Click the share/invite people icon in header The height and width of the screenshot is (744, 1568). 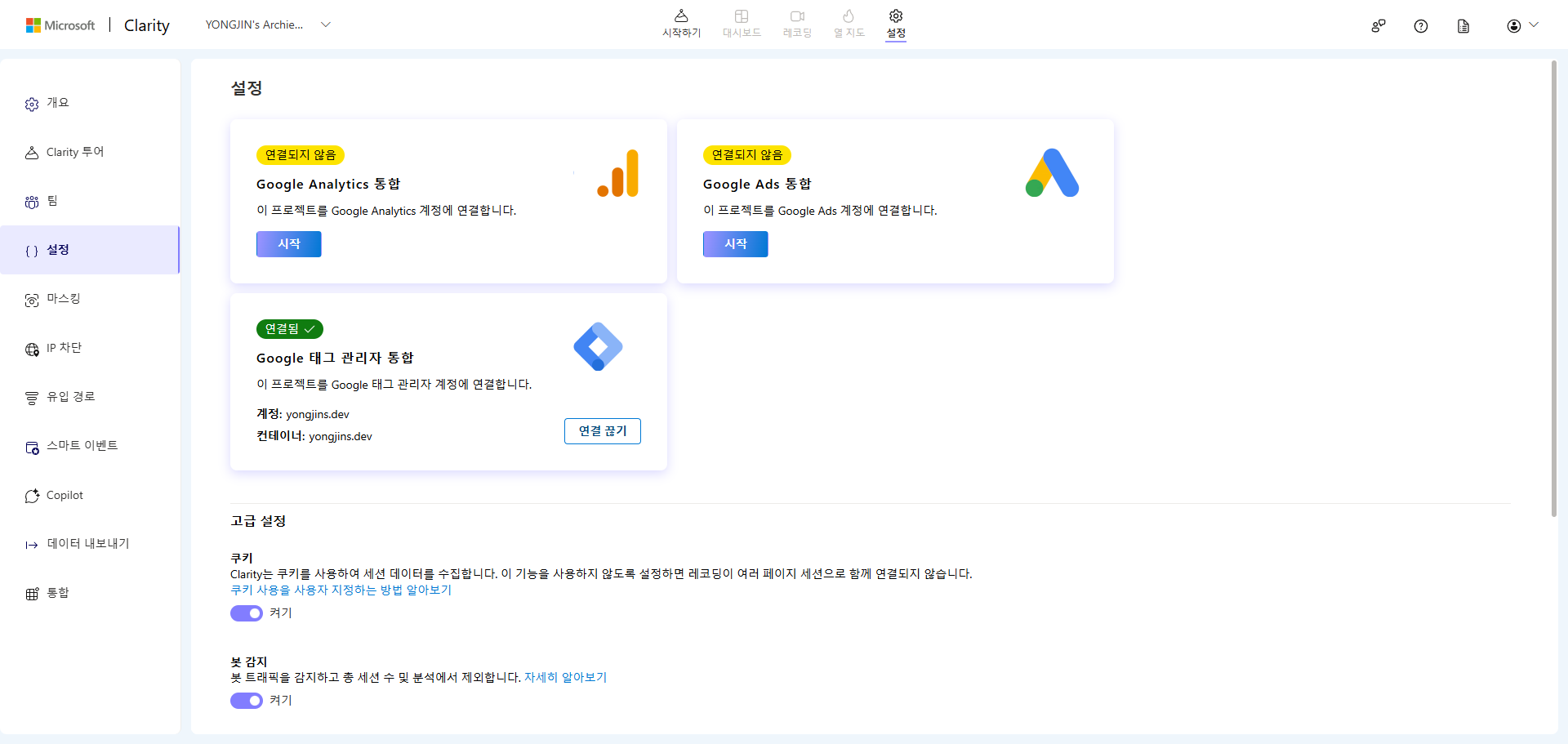(1379, 26)
